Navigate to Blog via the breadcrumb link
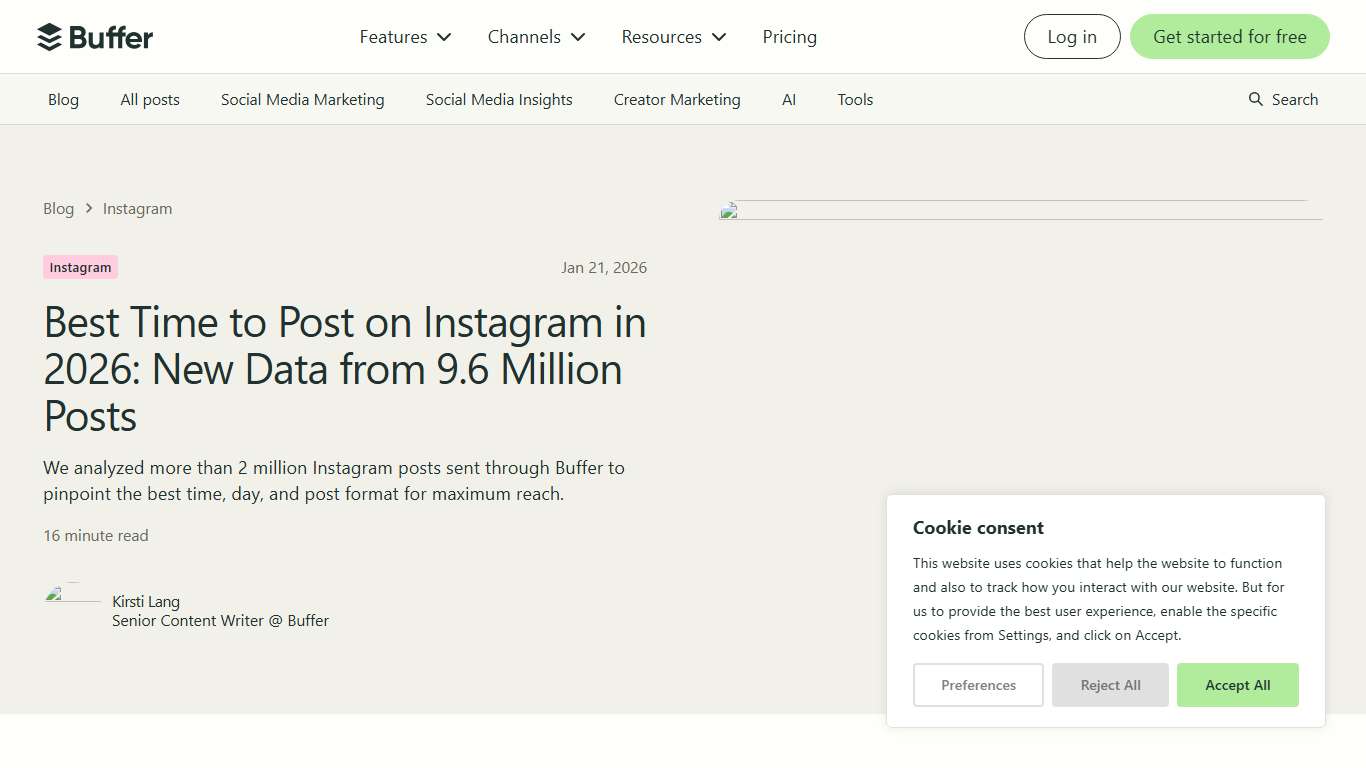The width and height of the screenshot is (1366, 768). click(x=58, y=208)
